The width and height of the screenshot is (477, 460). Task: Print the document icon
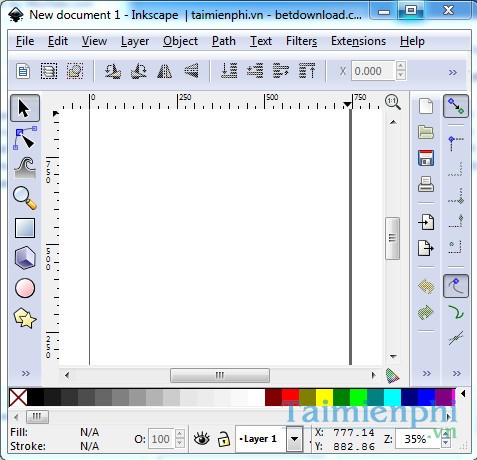426,184
